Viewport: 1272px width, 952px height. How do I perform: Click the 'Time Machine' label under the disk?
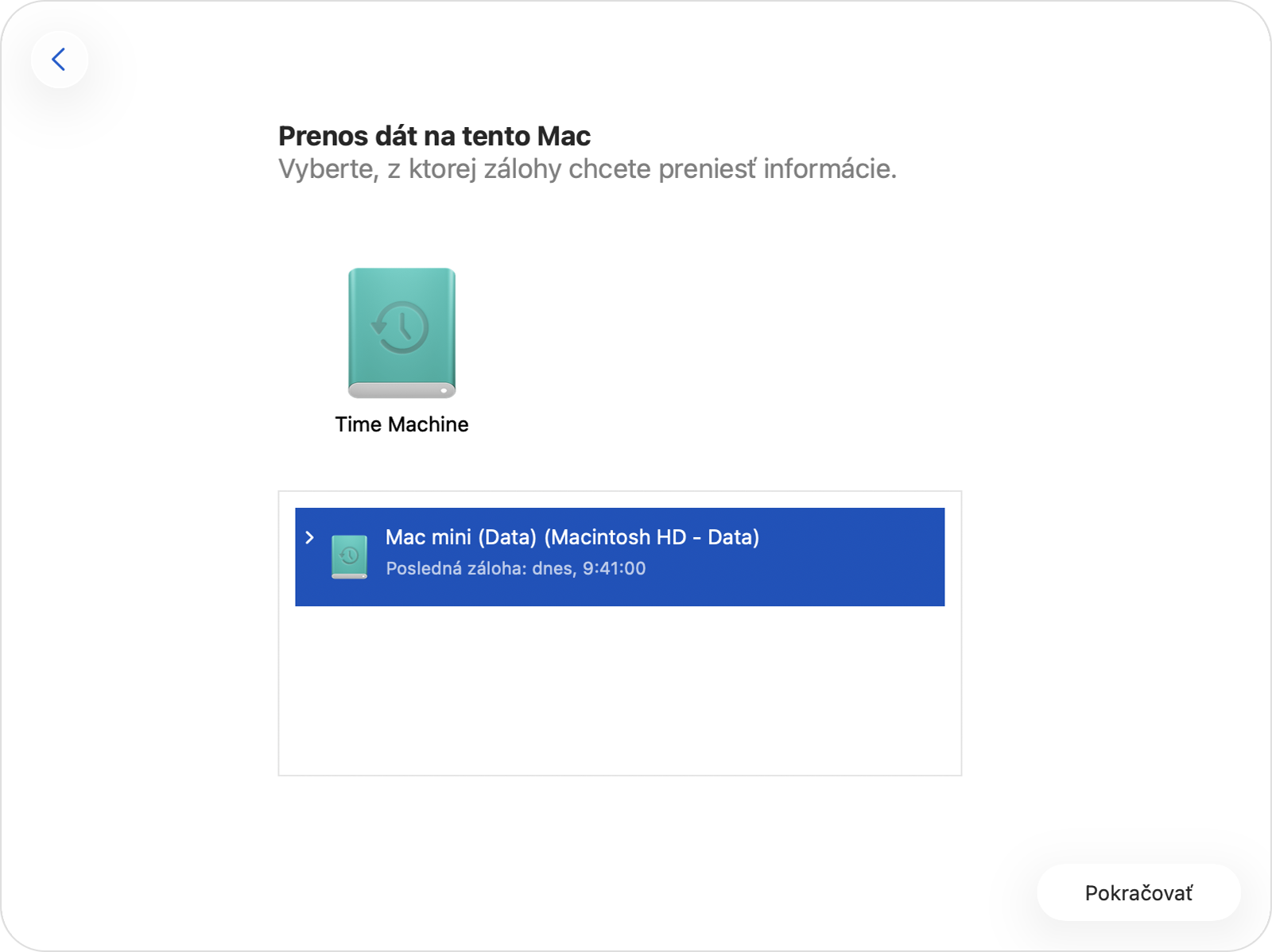pyautogui.click(x=401, y=424)
